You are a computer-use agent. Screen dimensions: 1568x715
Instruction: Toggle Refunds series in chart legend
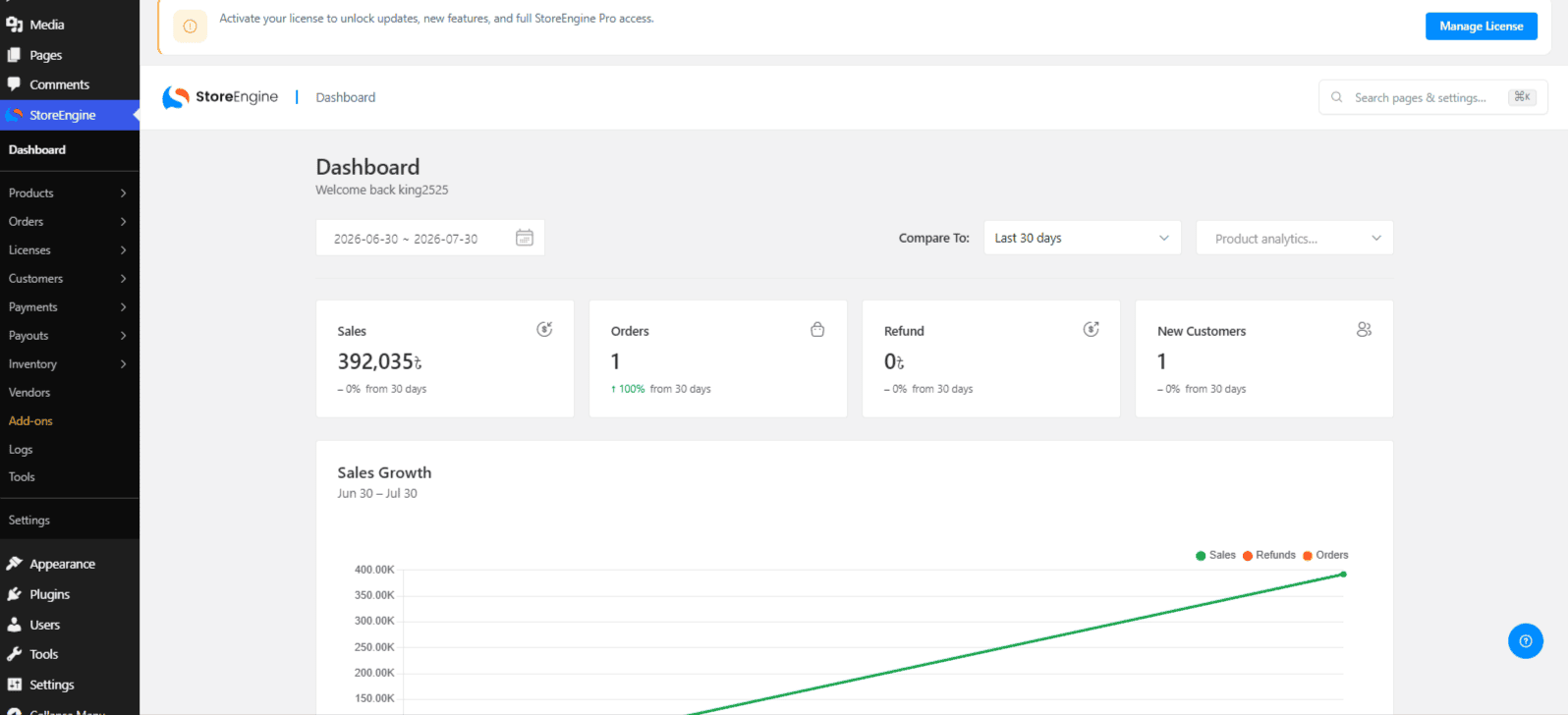(1269, 555)
